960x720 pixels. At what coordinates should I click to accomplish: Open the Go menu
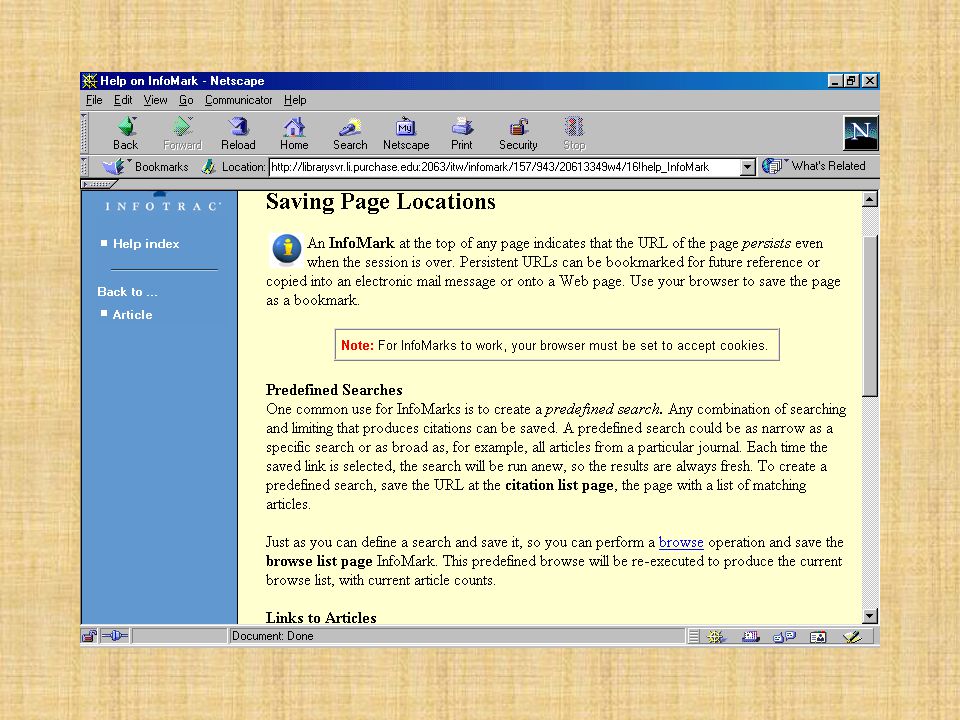coord(186,100)
